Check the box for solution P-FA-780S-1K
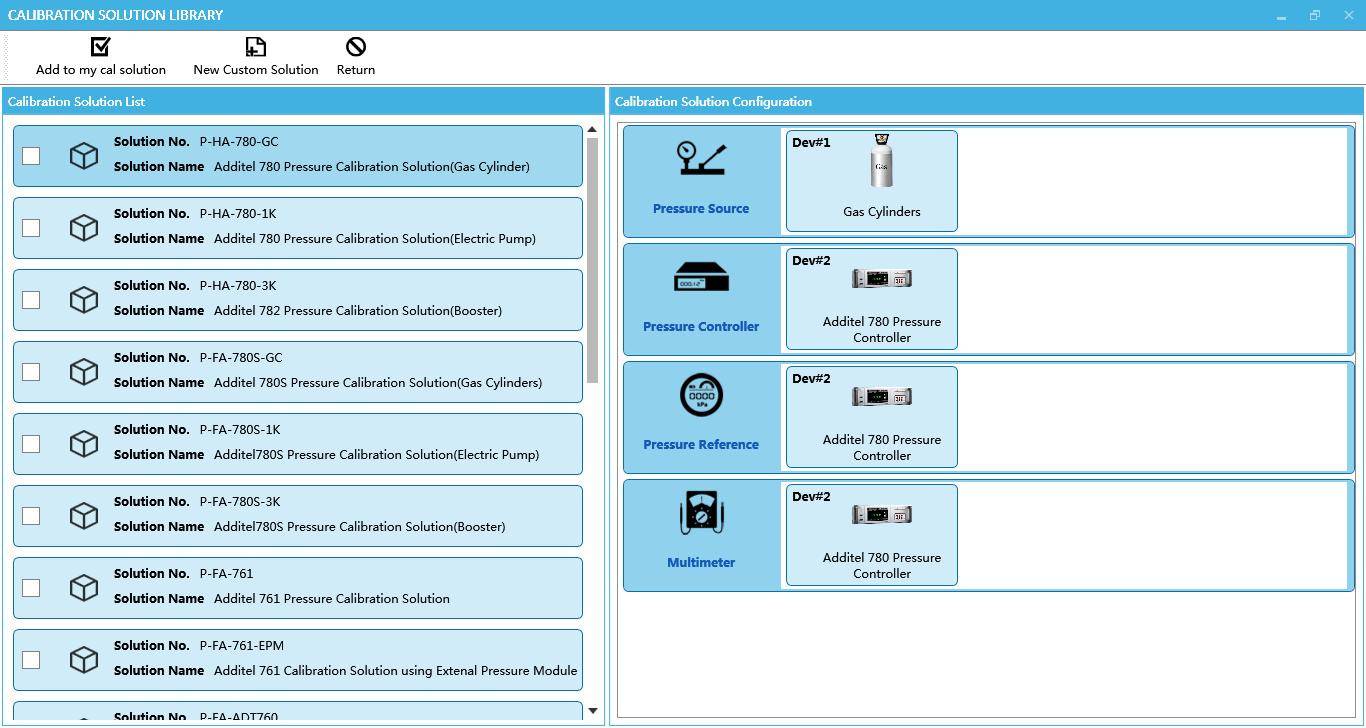Screen dimensions: 1366x728 (x=31, y=444)
